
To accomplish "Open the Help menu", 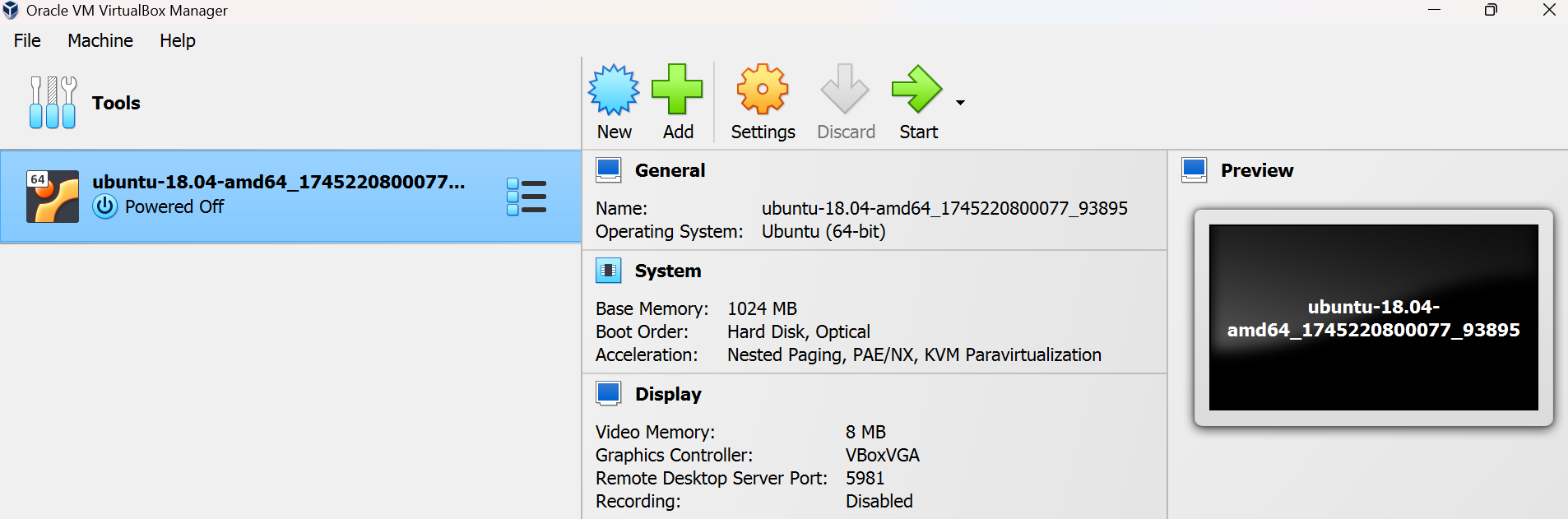I will click(x=178, y=40).
